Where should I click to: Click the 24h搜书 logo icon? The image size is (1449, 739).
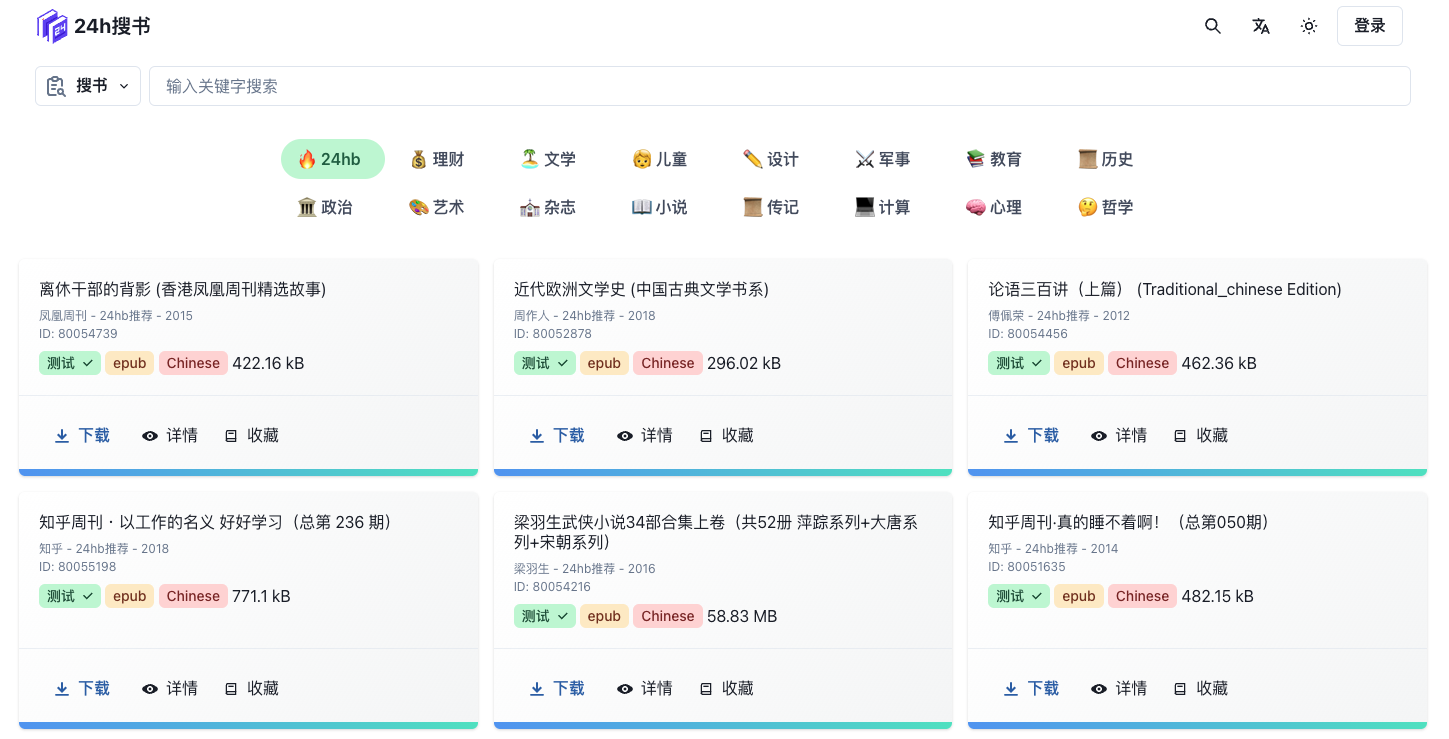point(52,26)
